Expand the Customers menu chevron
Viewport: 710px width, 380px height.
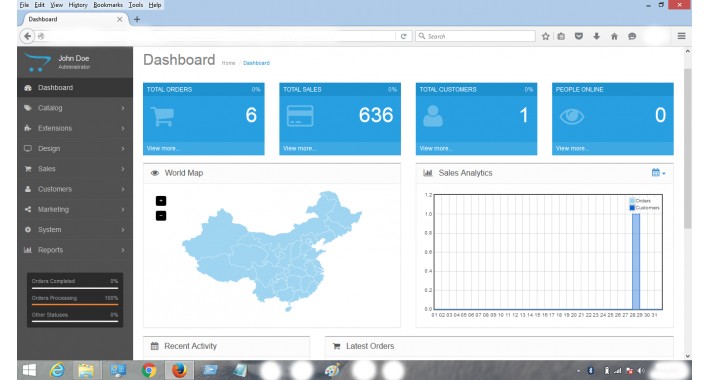tap(123, 189)
